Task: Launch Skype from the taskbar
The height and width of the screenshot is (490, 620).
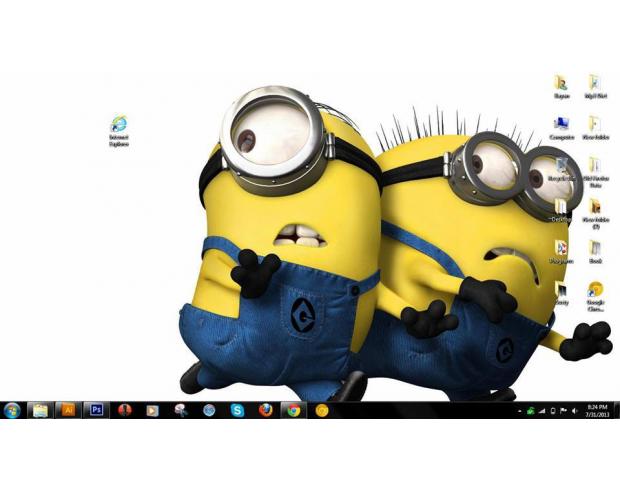Action: click(x=237, y=411)
